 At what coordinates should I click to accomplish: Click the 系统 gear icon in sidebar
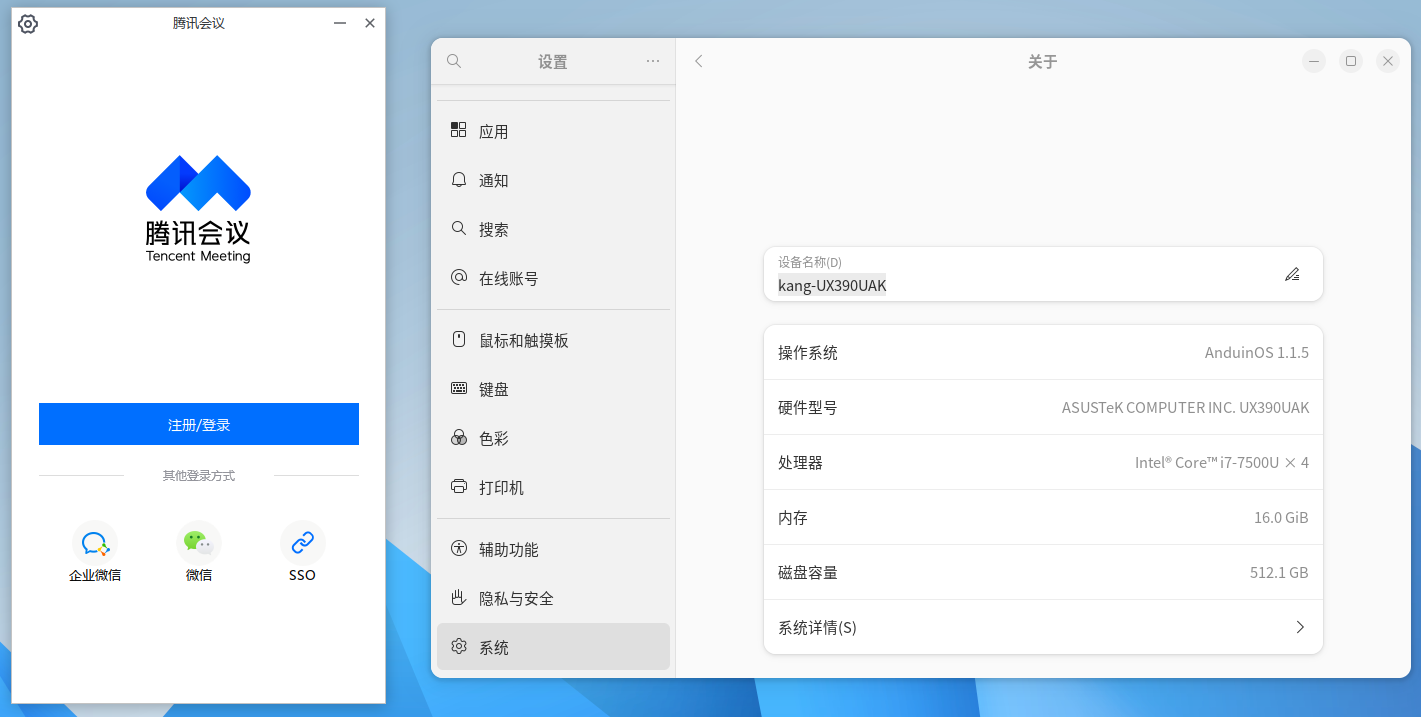[x=459, y=647]
